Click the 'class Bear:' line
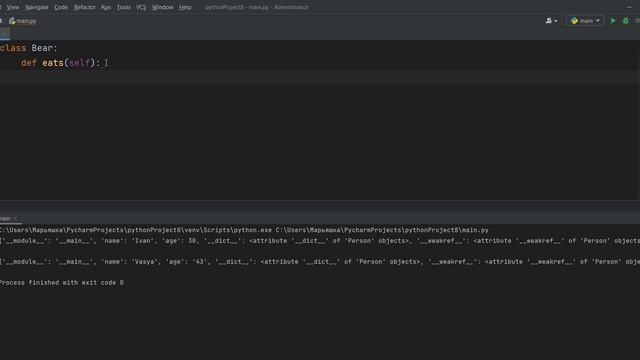This screenshot has width=640, height=360. (x=29, y=48)
